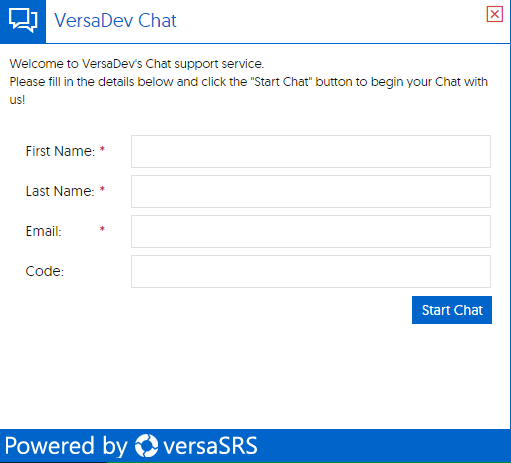This screenshot has width=511, height=463.
Task: Click the "Please fill in the details" instruction
Action: [248, 91]
